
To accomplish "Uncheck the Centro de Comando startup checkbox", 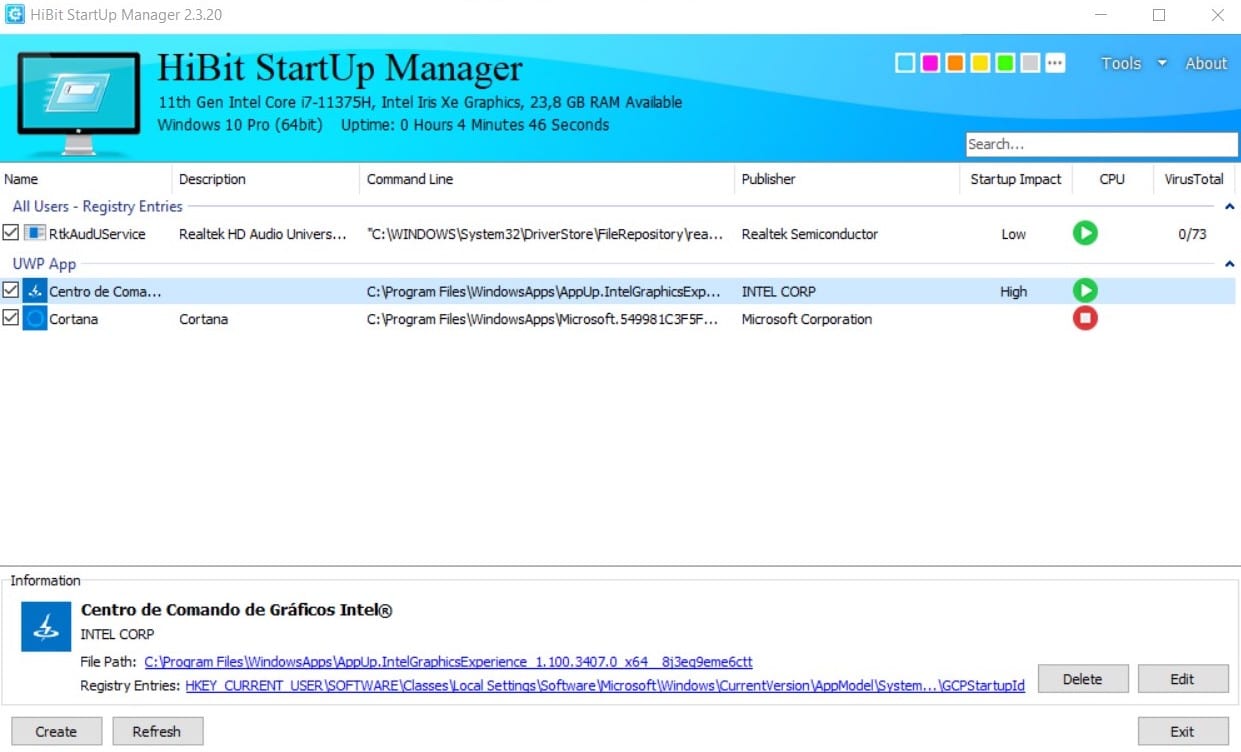I will click(x=10, y=291).
